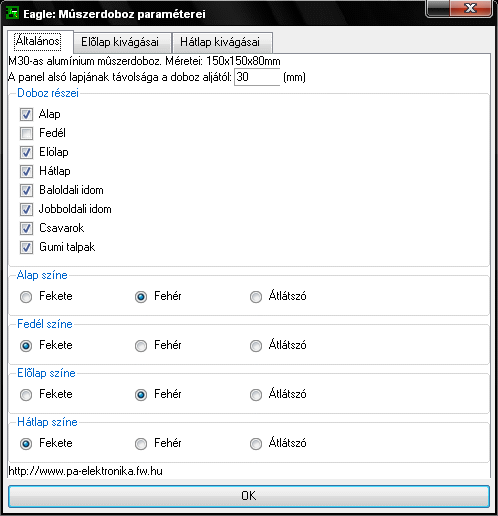Select Fehér for Előlap színe
This screenshot has width=498, height=516.
141,395
